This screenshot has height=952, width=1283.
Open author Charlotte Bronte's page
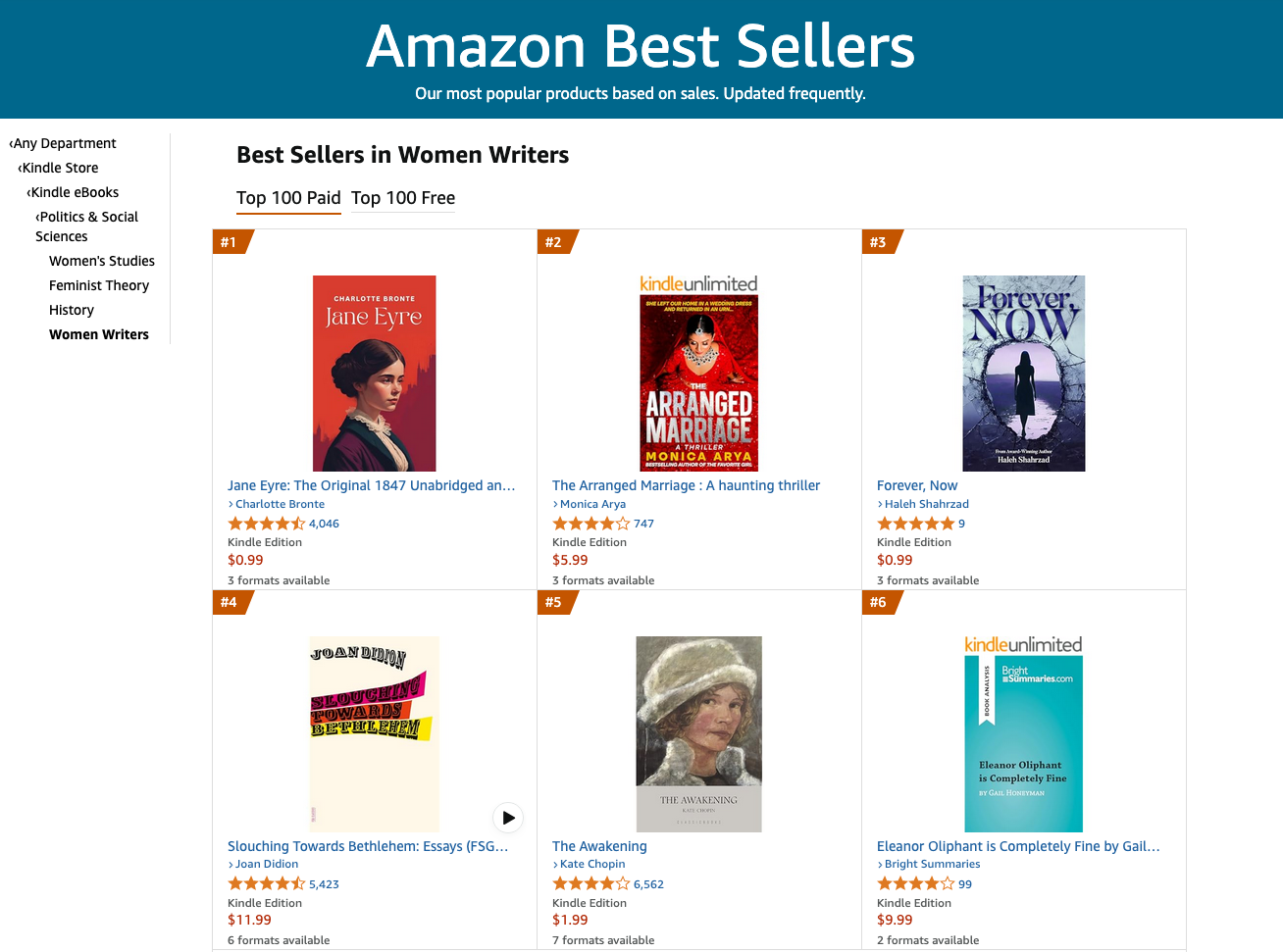click(280, 504)
